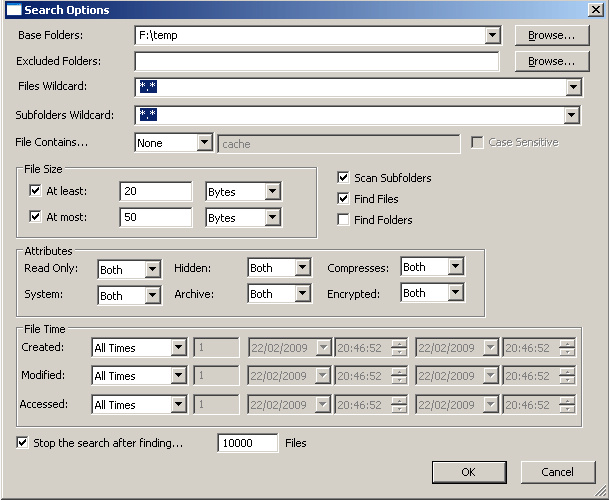Image resolution: width=609 pixels, height=500 pixels.
Task: Enable the Find Folders checkbox
Action: (x=343, y=220)
